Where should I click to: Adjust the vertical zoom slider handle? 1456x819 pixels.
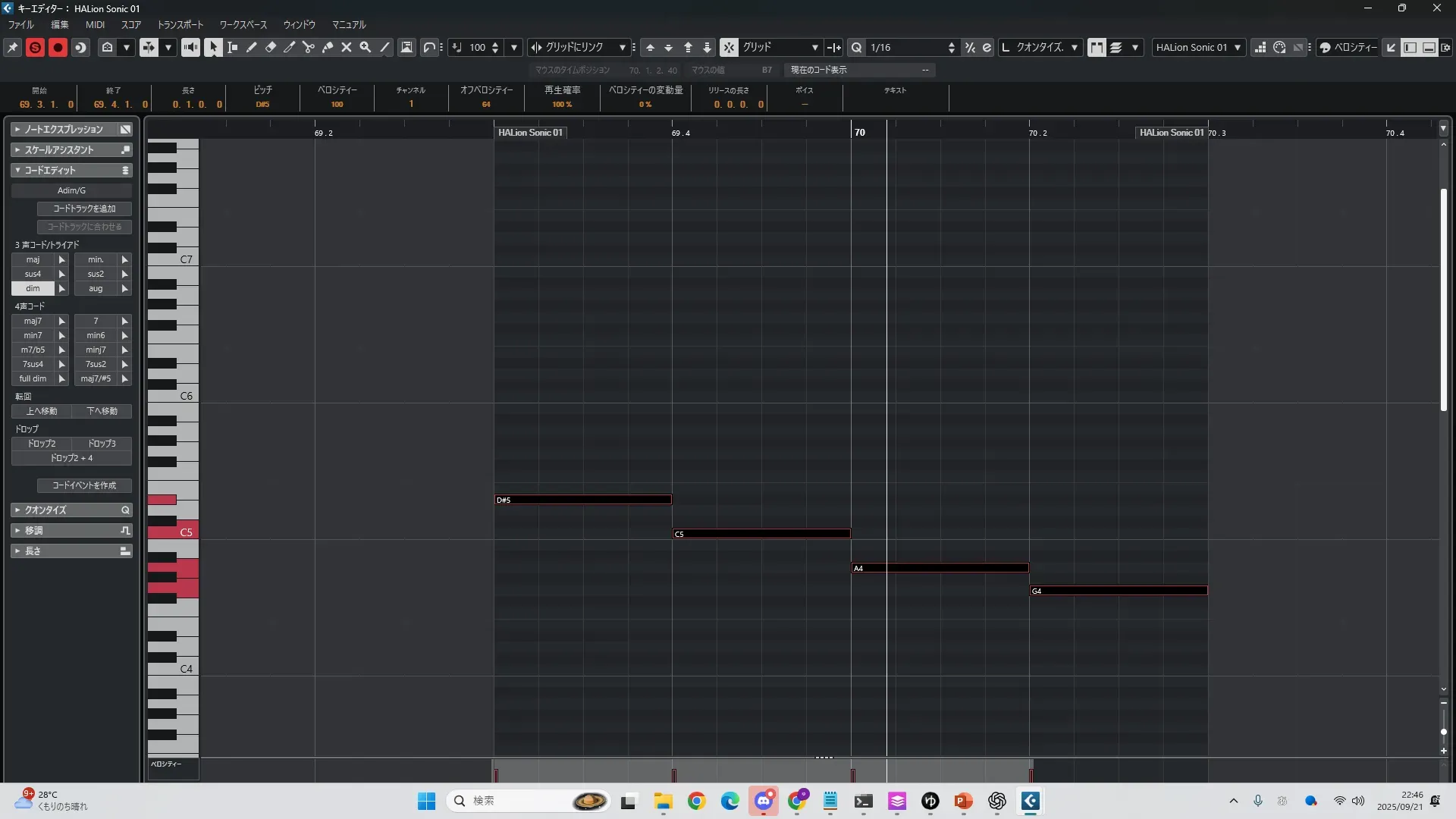1443,732
